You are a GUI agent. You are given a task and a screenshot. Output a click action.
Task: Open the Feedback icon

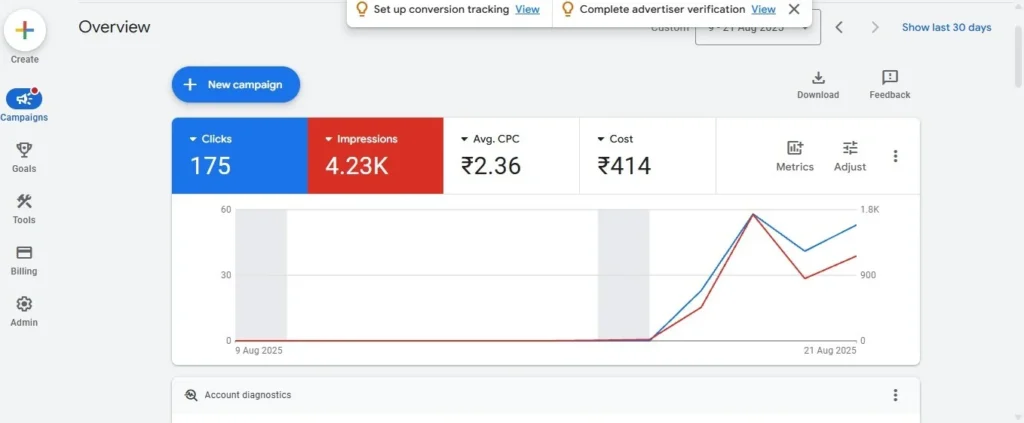[889, 79]
